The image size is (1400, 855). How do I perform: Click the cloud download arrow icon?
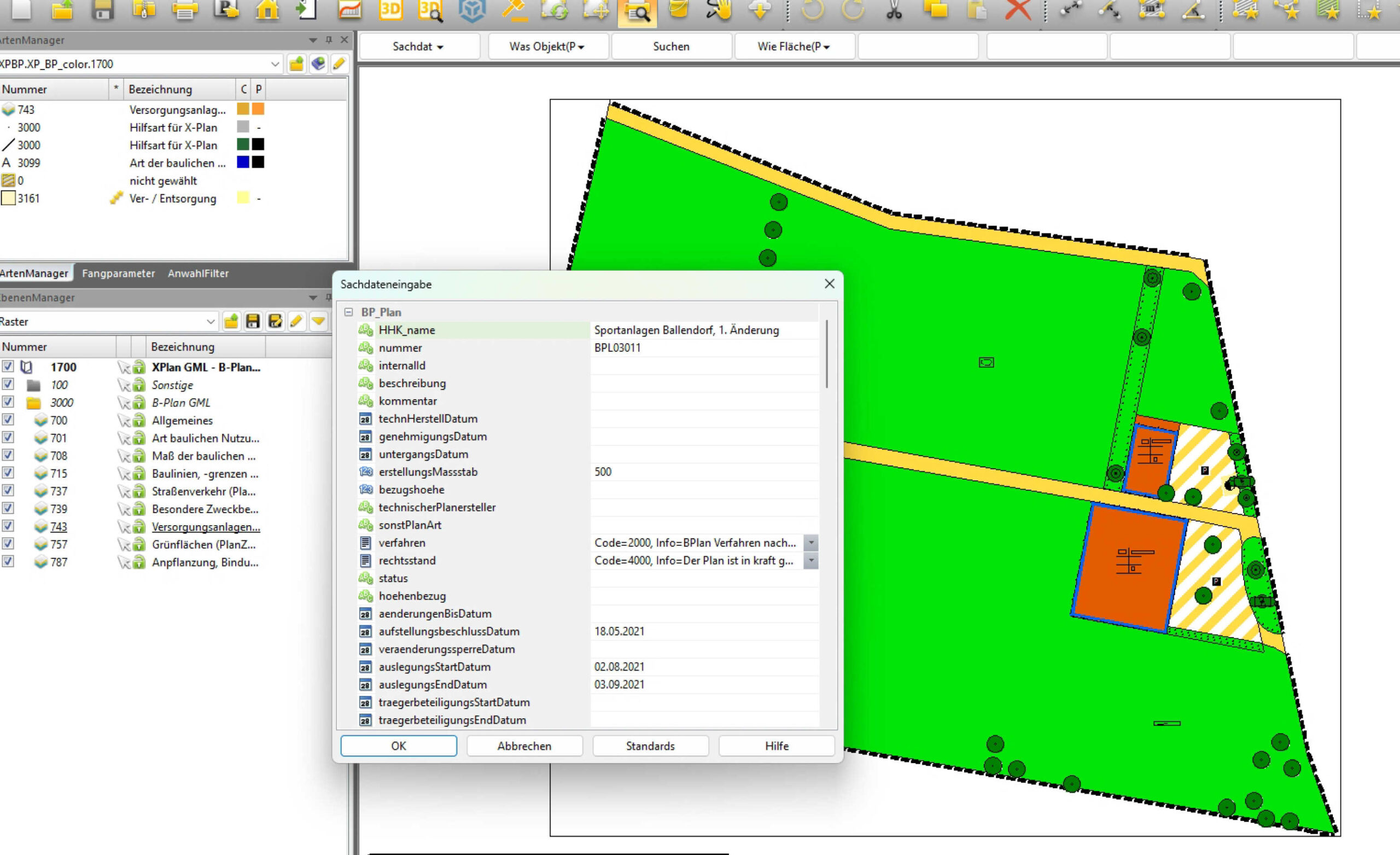click(x=760, y=10)
